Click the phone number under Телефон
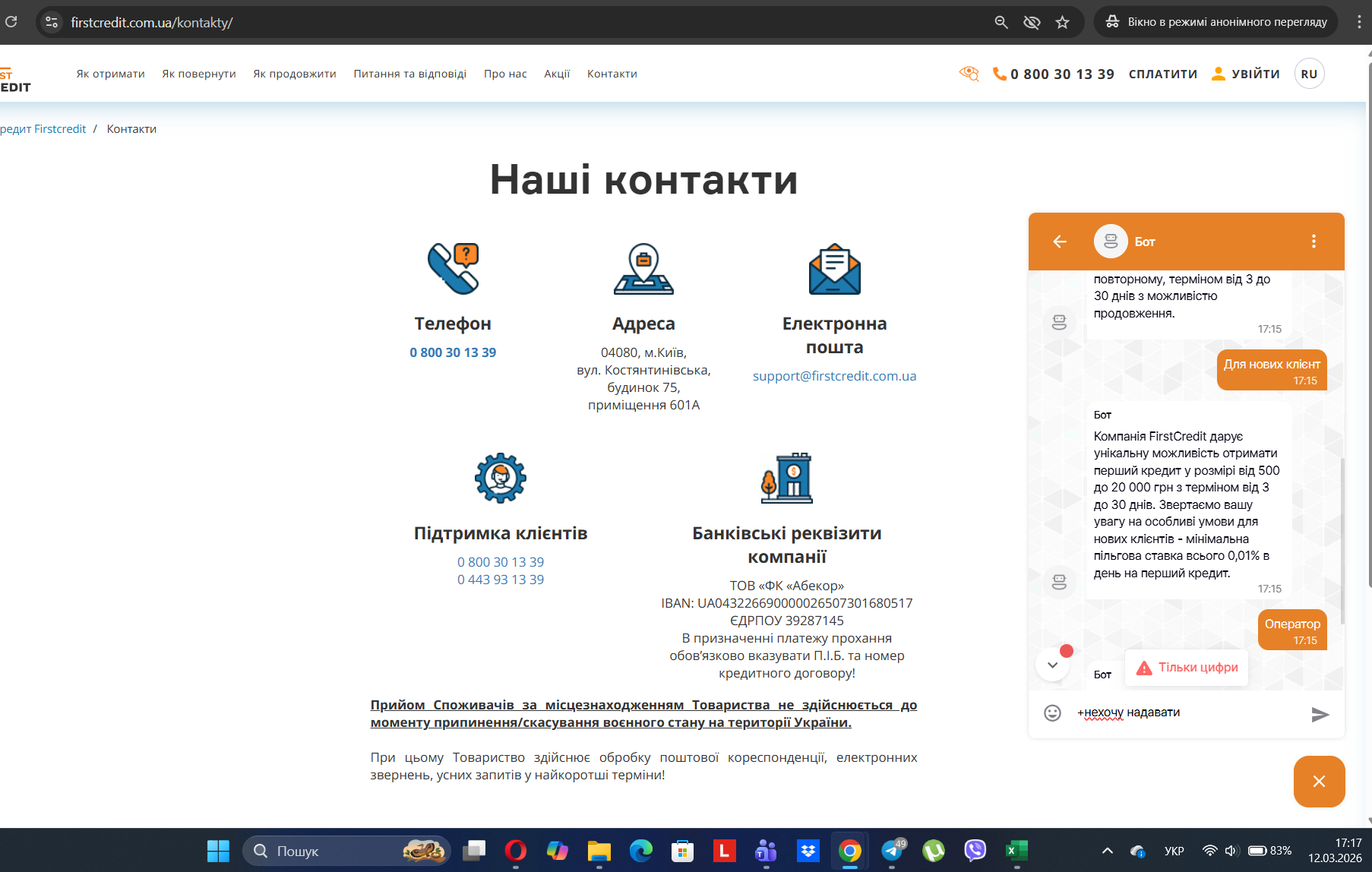Image resolution: width=1372 pixels, height=872 pixels. pyautogui.click(x=453, y=352)
